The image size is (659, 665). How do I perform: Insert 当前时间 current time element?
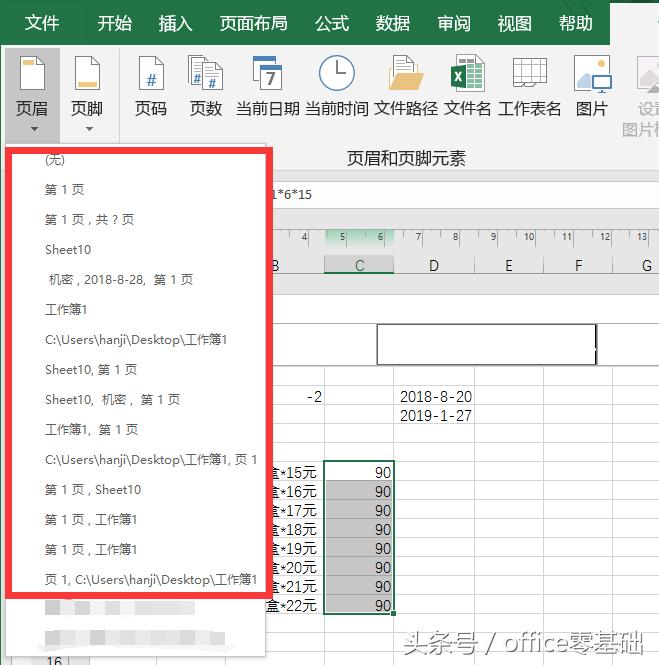coord(337,88)
